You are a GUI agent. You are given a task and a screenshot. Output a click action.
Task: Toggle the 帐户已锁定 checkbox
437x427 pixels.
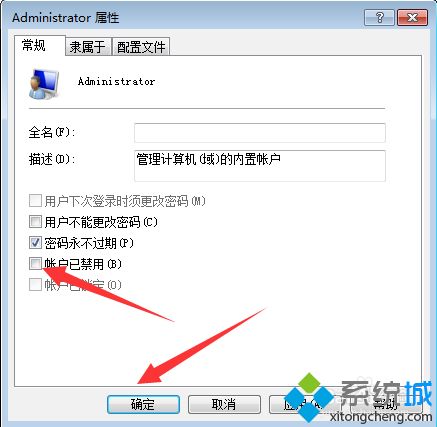coord(35,285)
